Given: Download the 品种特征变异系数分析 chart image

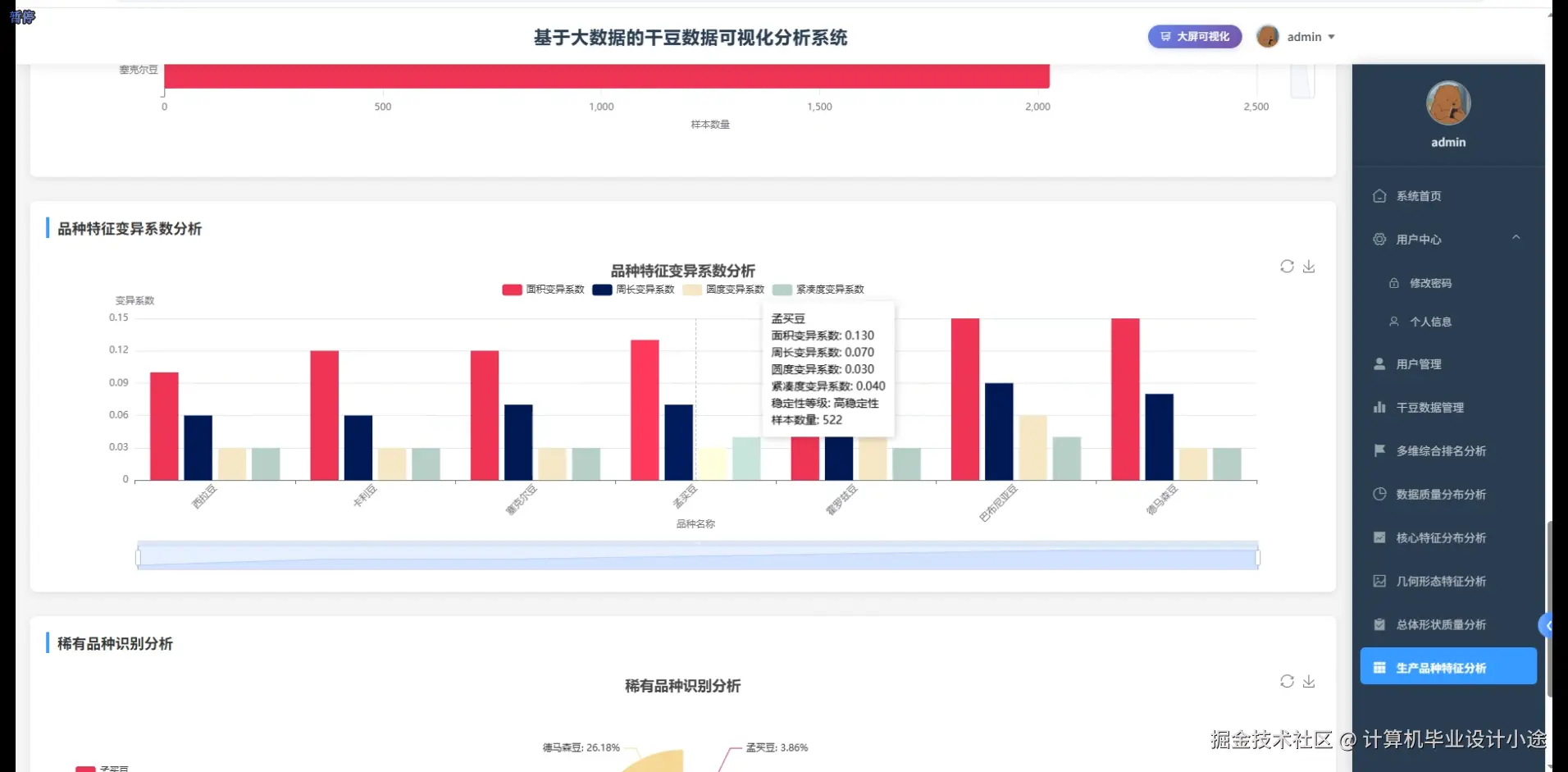Looking at the screenshot, I should (1310, 267).
